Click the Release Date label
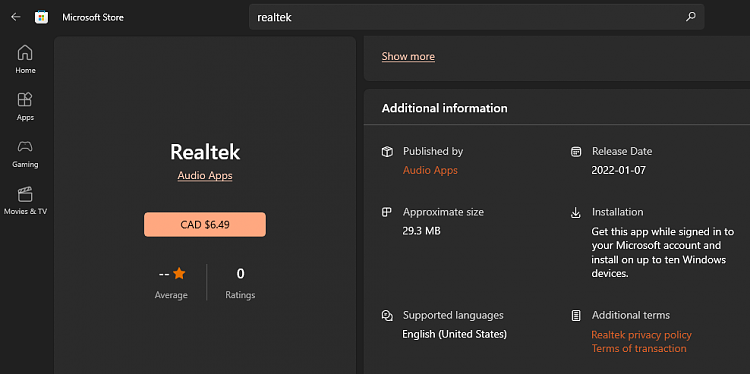The image size is (750, 374). (622, 152)
